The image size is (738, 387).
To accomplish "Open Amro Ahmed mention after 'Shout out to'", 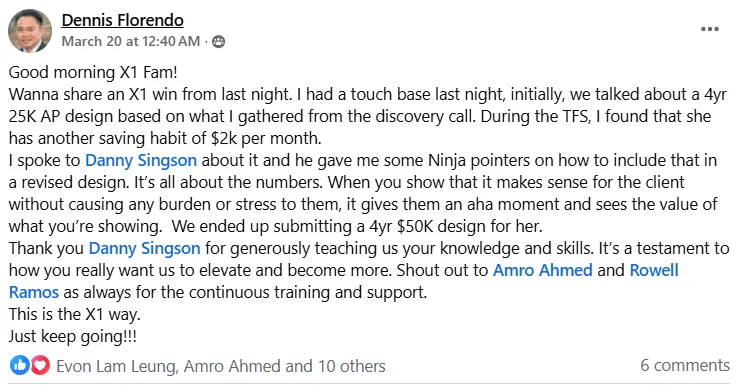I will 543,270.
